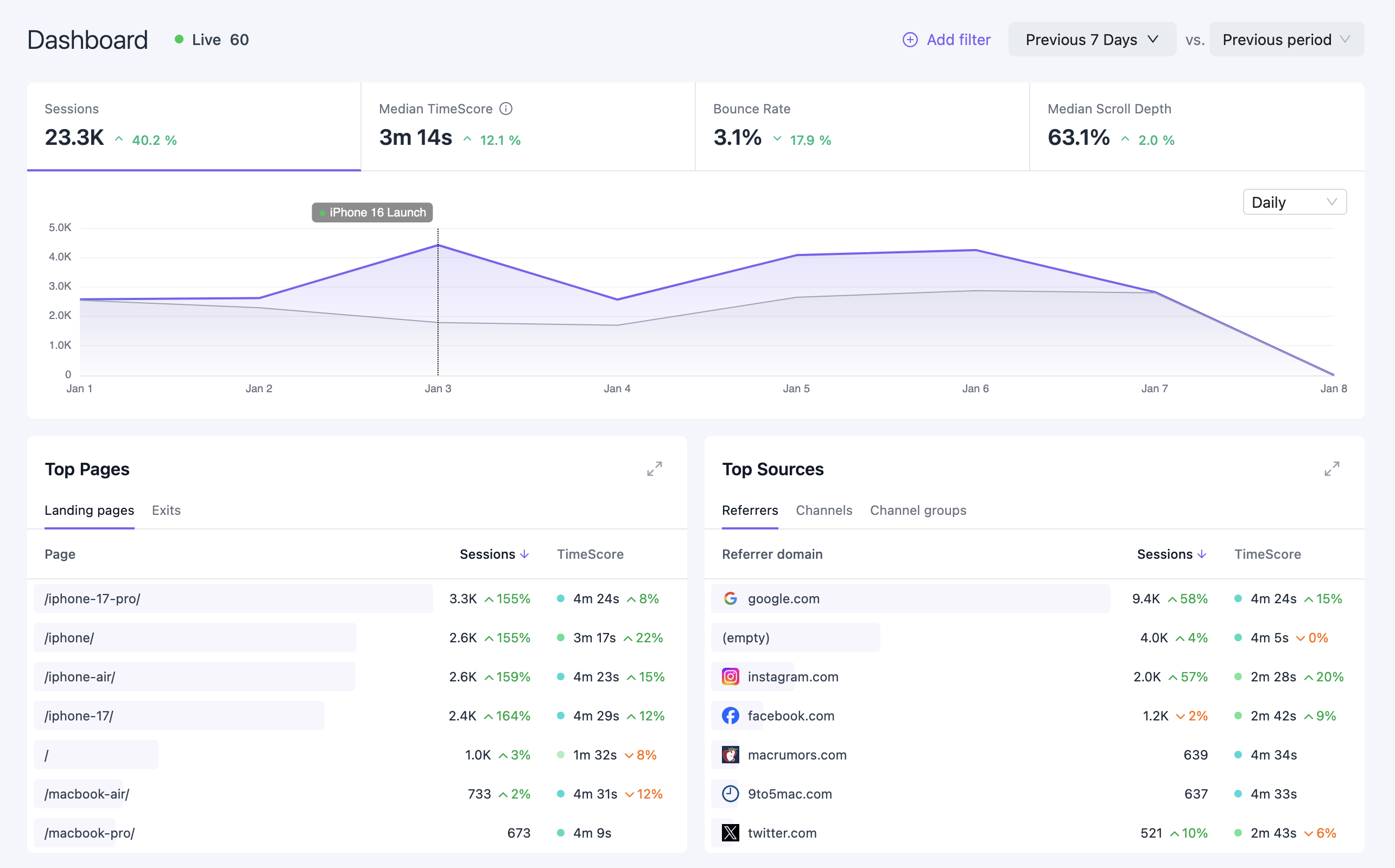Expand the Top Pages panel
This screenshot has height=868, width=1395.
pos(654,469)
